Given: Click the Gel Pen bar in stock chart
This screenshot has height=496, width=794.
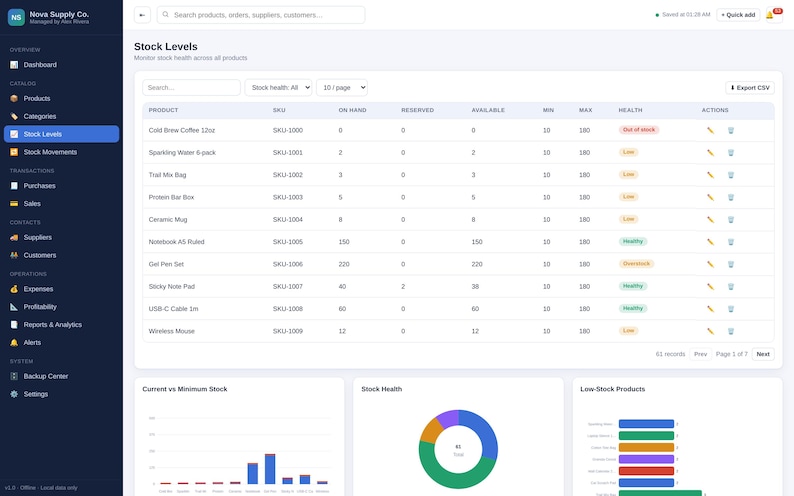Looking at the screenshot, I should (270, 469).
